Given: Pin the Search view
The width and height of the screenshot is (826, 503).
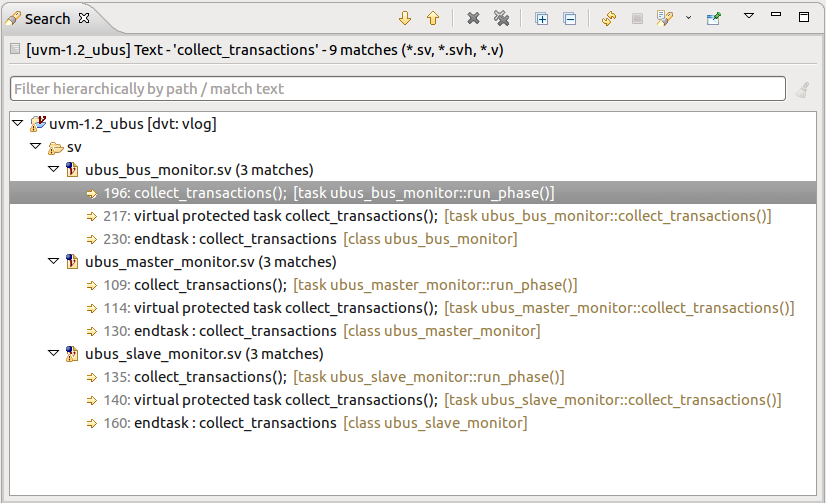Looking at the screenshot, I should tap(713, 18).
